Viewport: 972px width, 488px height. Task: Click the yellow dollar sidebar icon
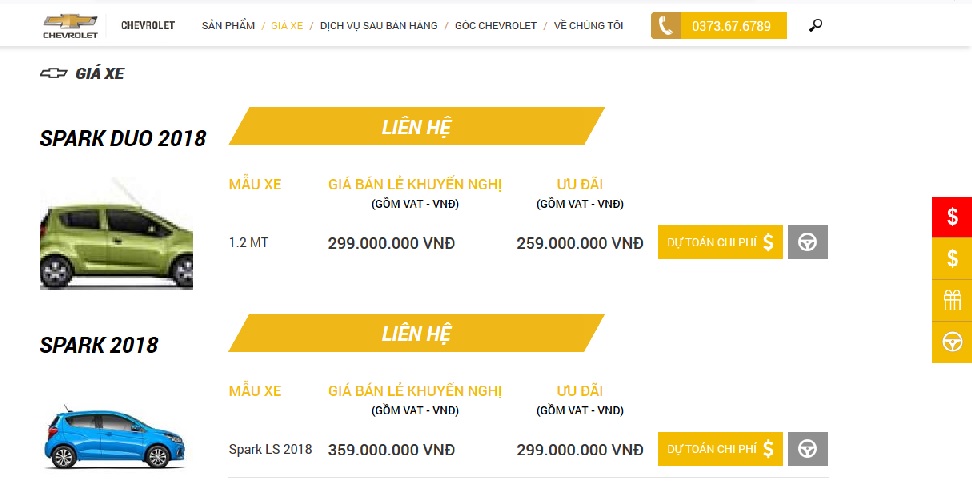click(952, 258)
